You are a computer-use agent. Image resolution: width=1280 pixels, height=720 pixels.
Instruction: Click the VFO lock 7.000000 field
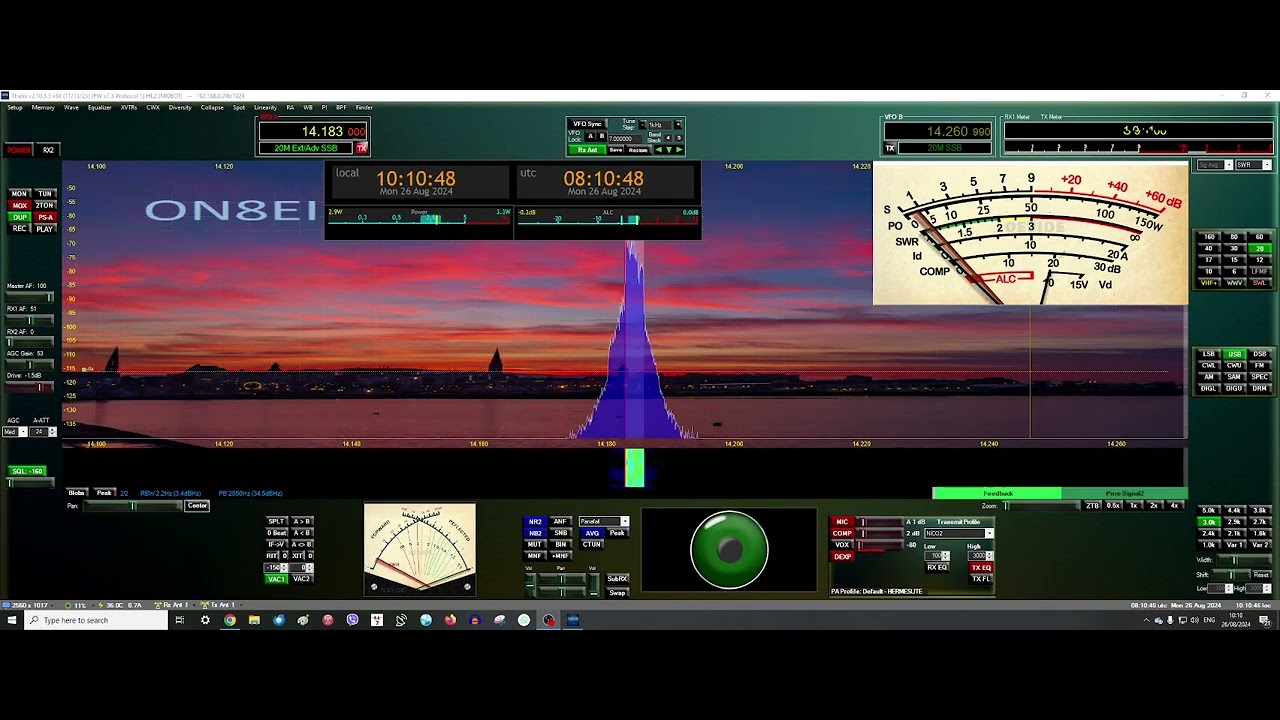(x=625, y=139)
